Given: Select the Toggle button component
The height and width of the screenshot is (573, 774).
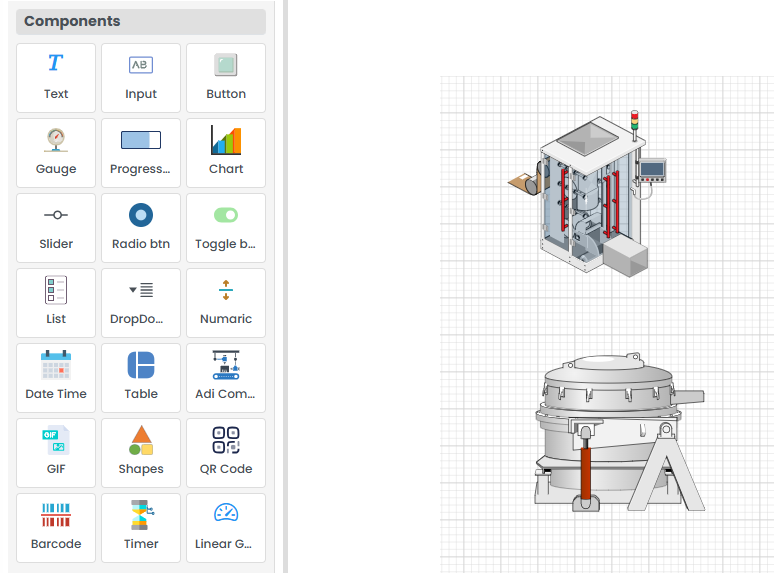Looking at the screenshot, I should pyautogui.click(x=226, y=228).
